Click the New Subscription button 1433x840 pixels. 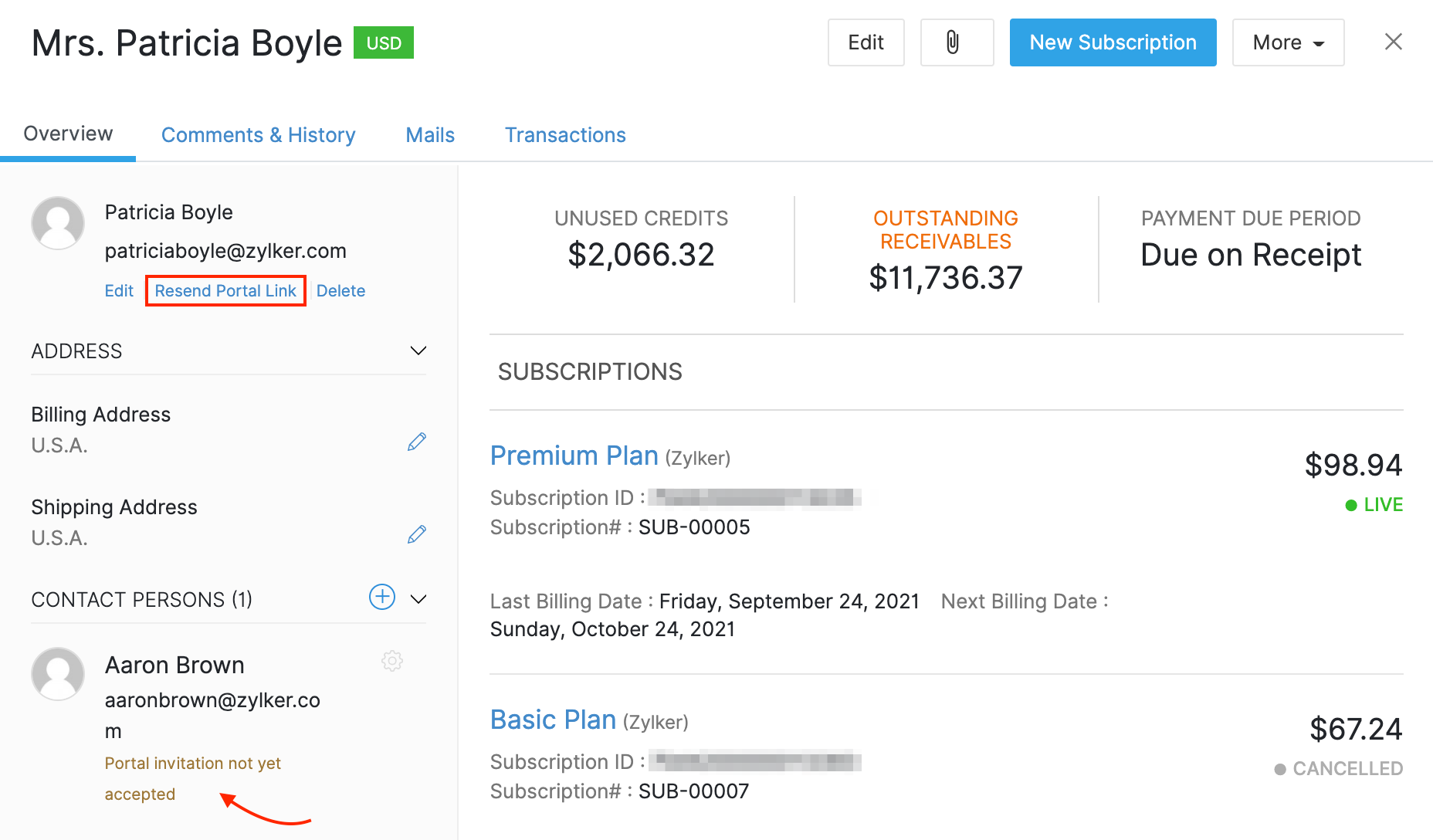click(1113, 42)
